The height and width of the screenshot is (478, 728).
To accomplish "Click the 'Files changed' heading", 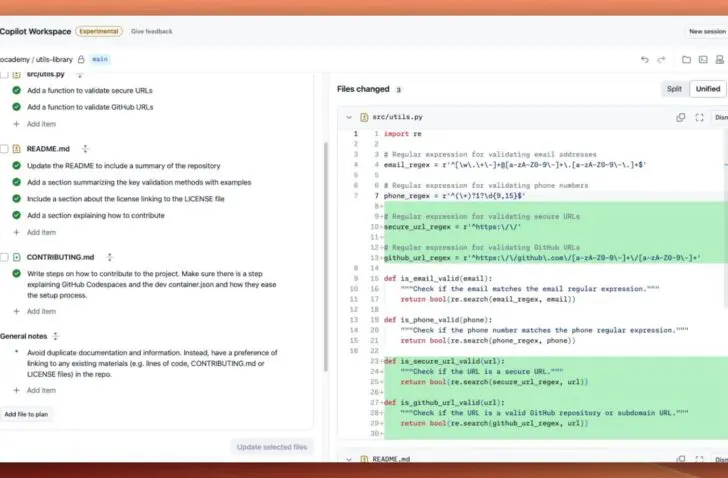I will pos(363,89).
